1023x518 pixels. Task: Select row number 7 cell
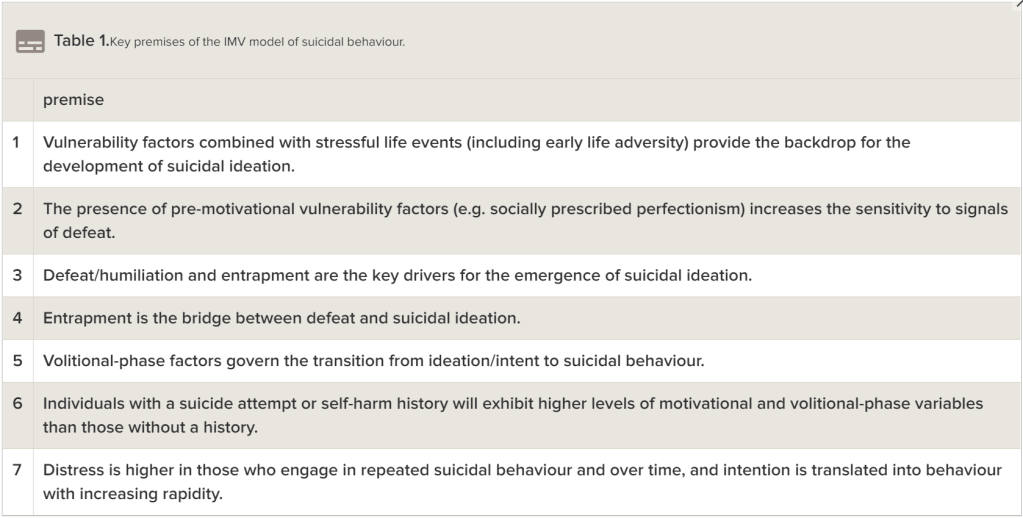17,470
